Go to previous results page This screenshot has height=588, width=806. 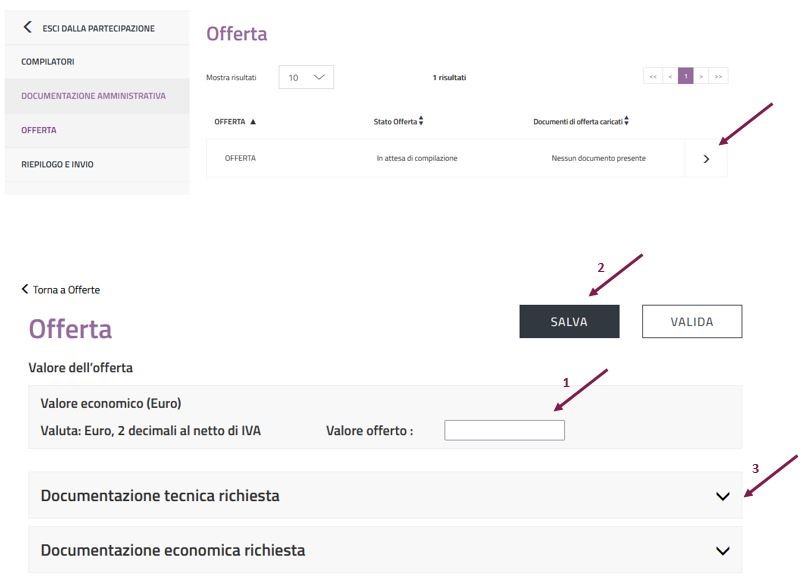coord(670,77)
